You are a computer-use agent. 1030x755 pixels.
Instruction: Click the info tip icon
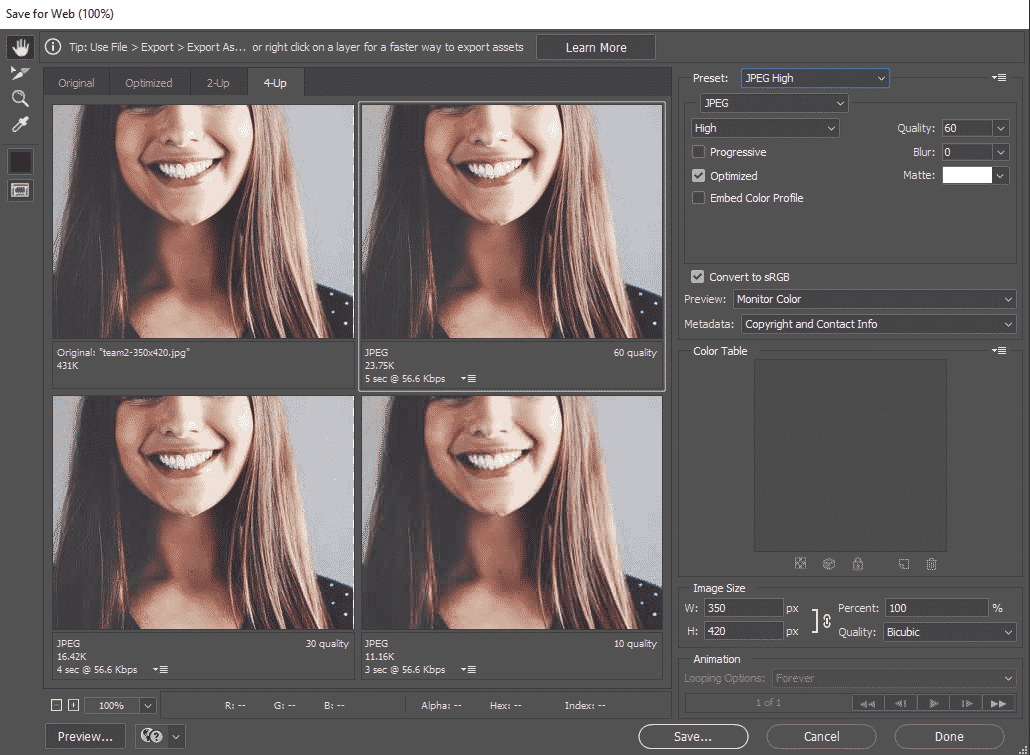53,47
